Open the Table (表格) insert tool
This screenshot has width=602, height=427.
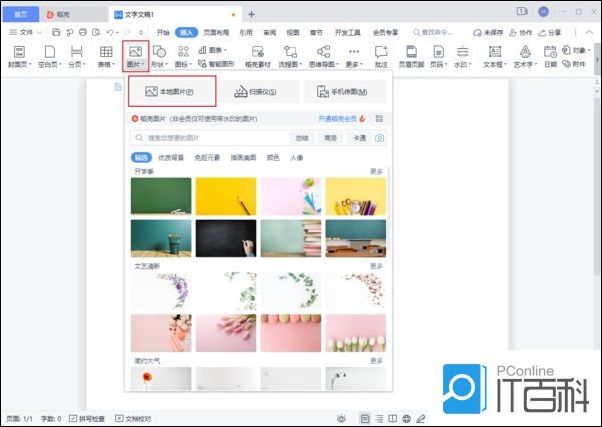tap(106, 57)
